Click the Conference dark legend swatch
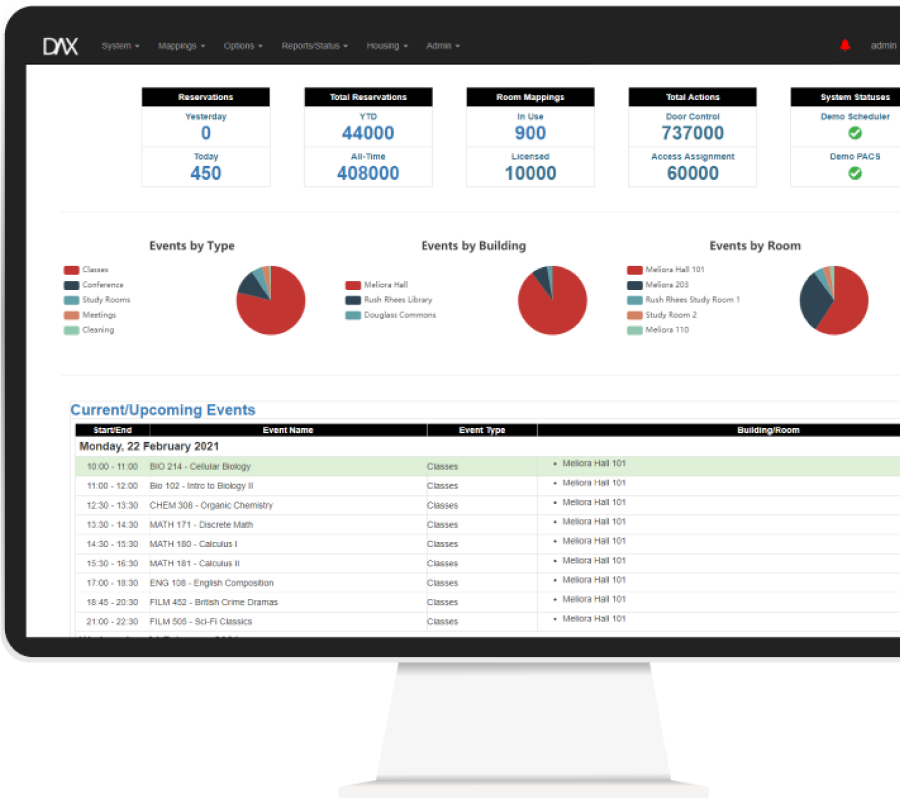 click(x=71, y=285)
